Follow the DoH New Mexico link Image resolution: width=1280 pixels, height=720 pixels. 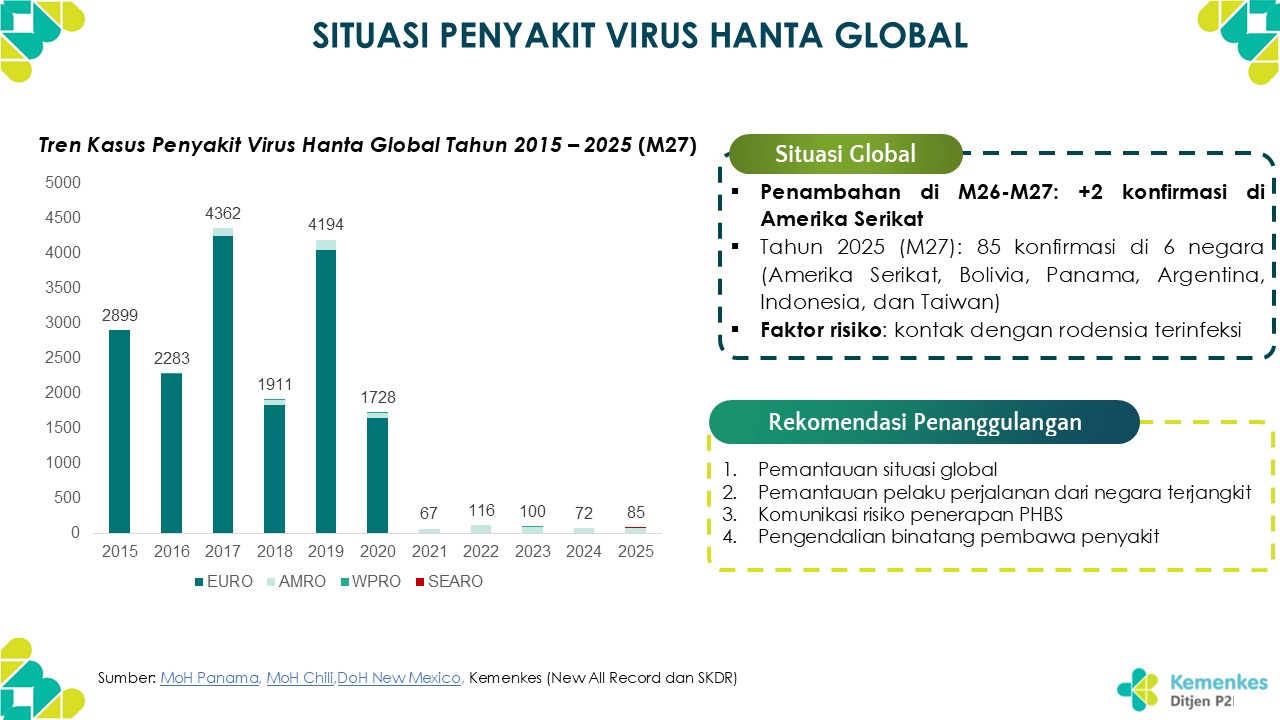399,678
